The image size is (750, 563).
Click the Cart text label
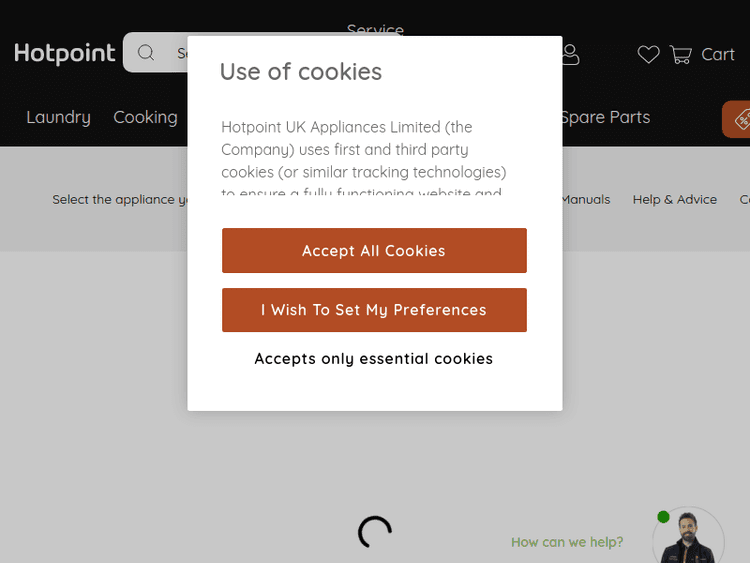718,55
